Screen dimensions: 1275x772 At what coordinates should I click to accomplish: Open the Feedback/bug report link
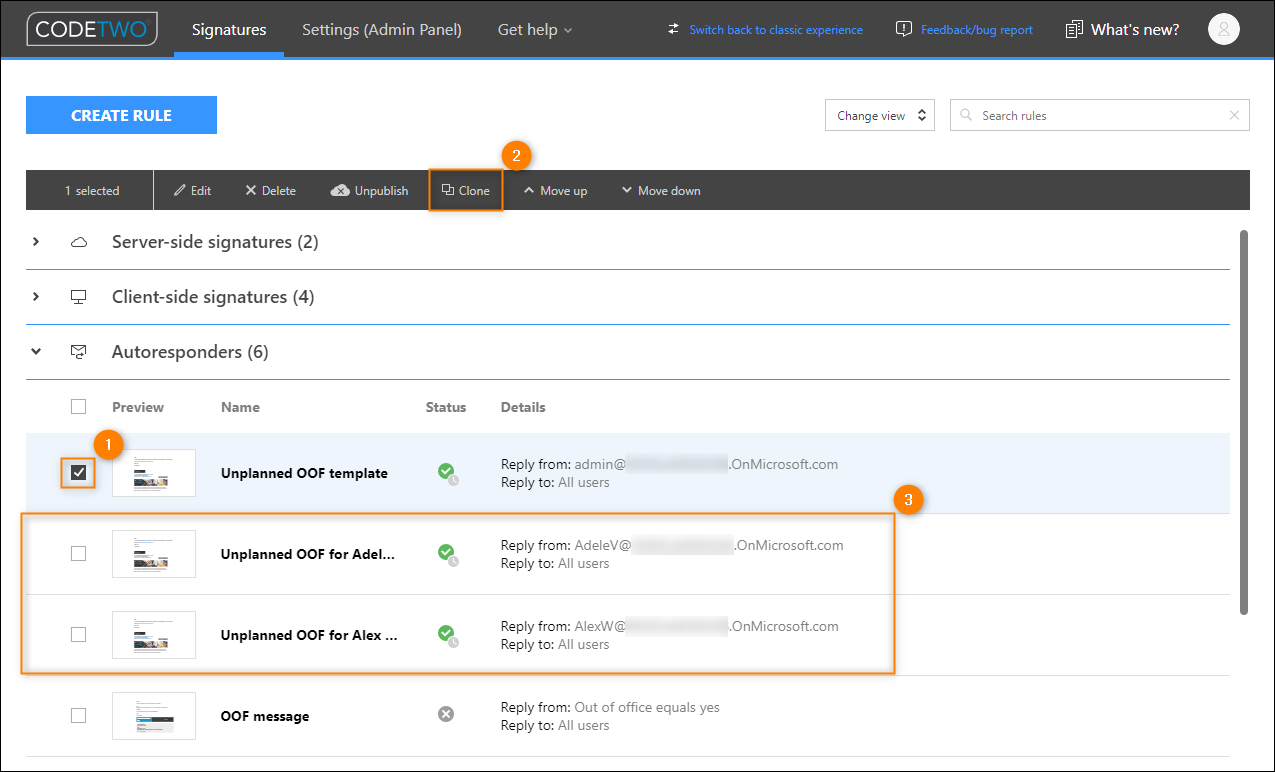(977, 30)
